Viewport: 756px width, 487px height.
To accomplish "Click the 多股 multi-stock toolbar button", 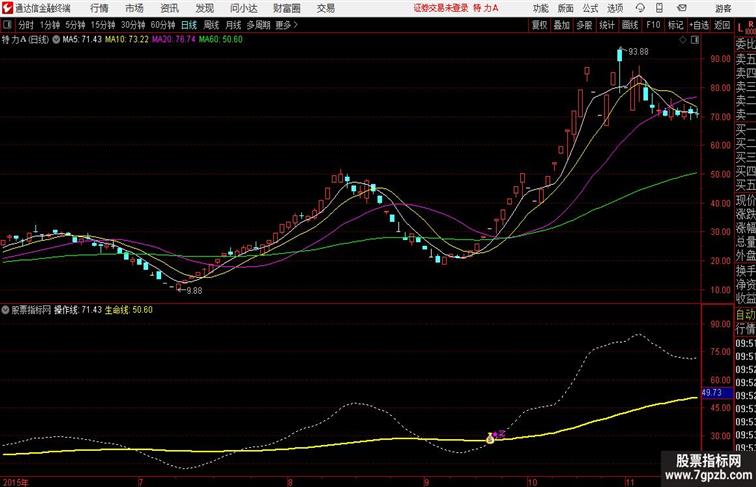I will [x=584, y=25].
